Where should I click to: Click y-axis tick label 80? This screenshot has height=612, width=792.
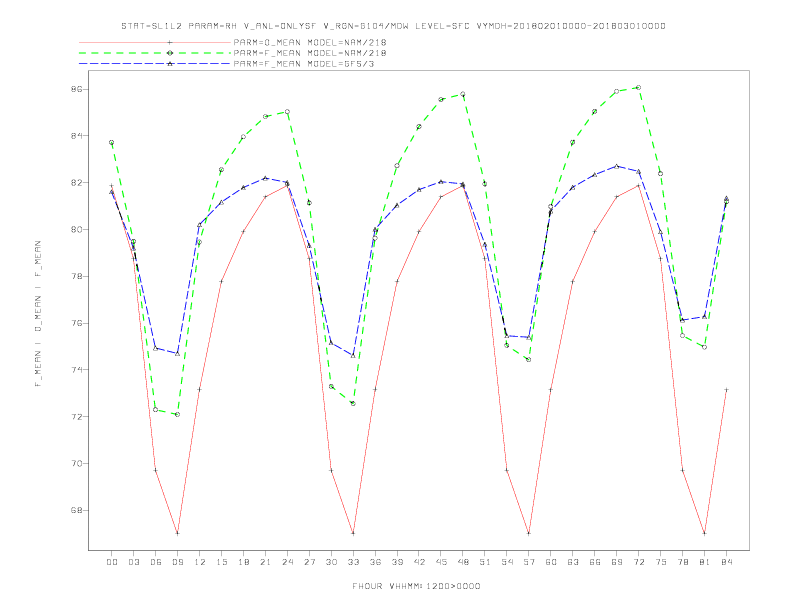click(x=77, y=229)
